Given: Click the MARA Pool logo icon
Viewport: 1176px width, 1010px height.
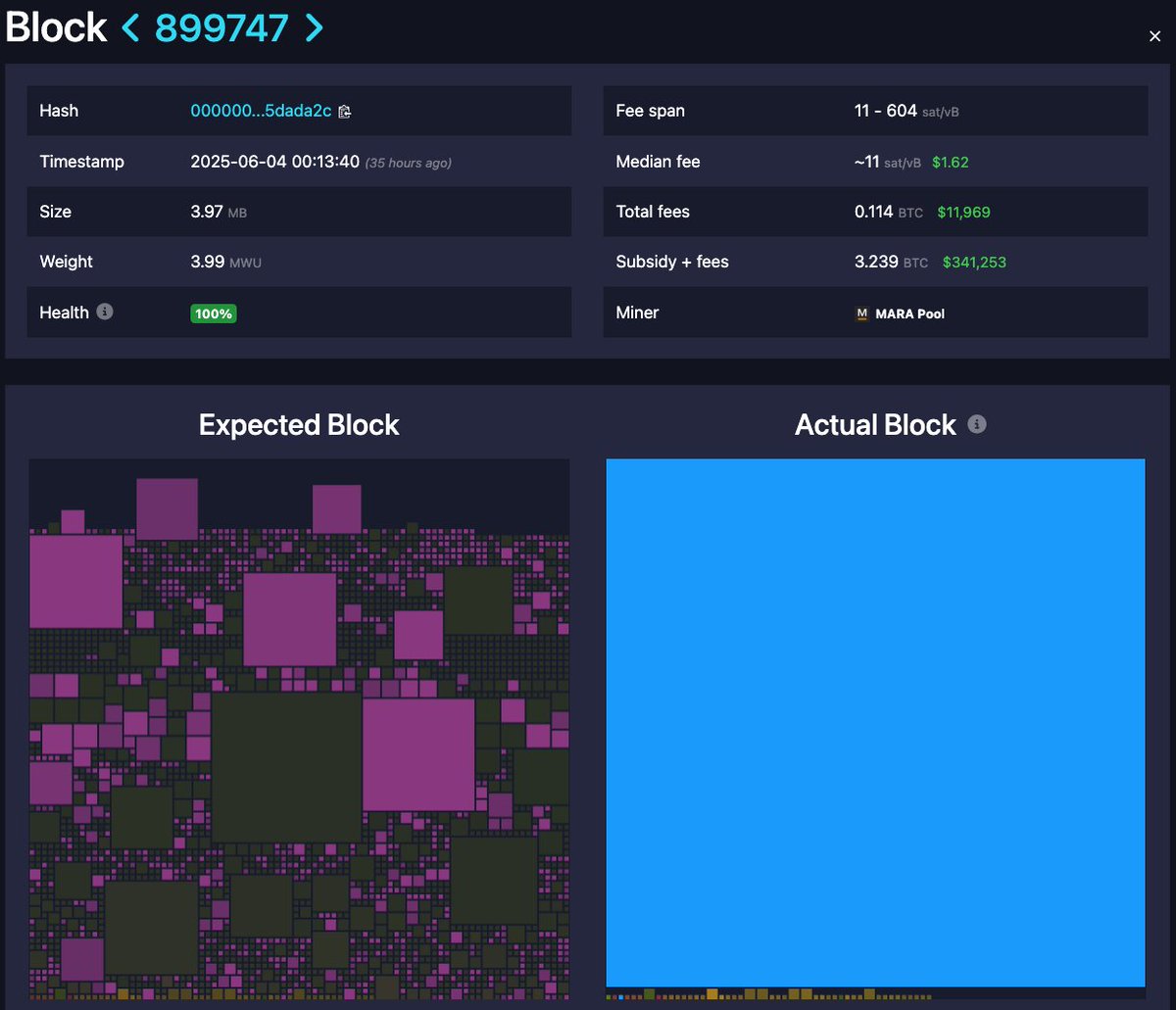Looking at the screenshot, I should coord(861,313).
